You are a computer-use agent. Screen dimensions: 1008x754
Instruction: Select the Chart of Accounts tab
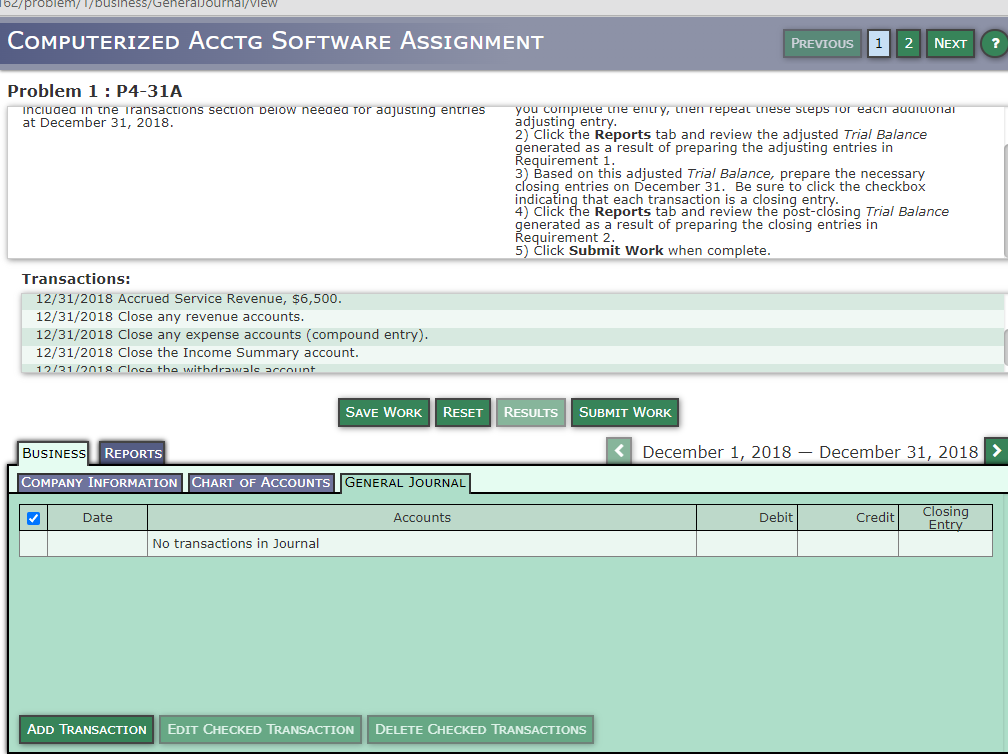coord(260,482)
